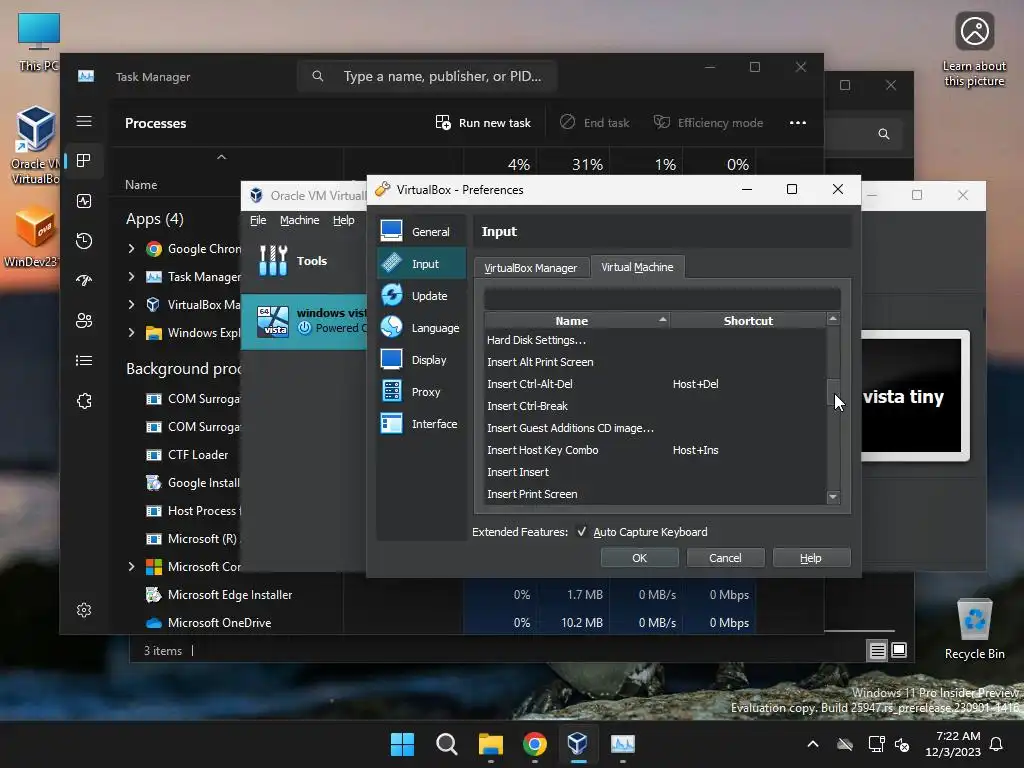Click Task Manager icon on the taskbar
Screen dimensions: 1024x768
pos(622,744)
